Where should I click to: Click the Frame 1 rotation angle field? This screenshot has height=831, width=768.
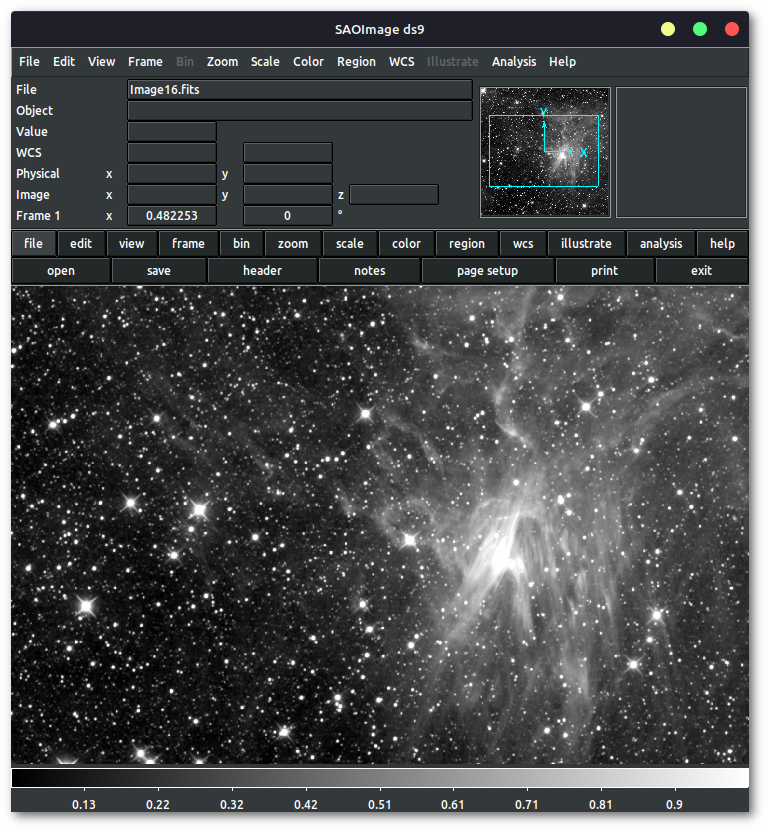288,216
